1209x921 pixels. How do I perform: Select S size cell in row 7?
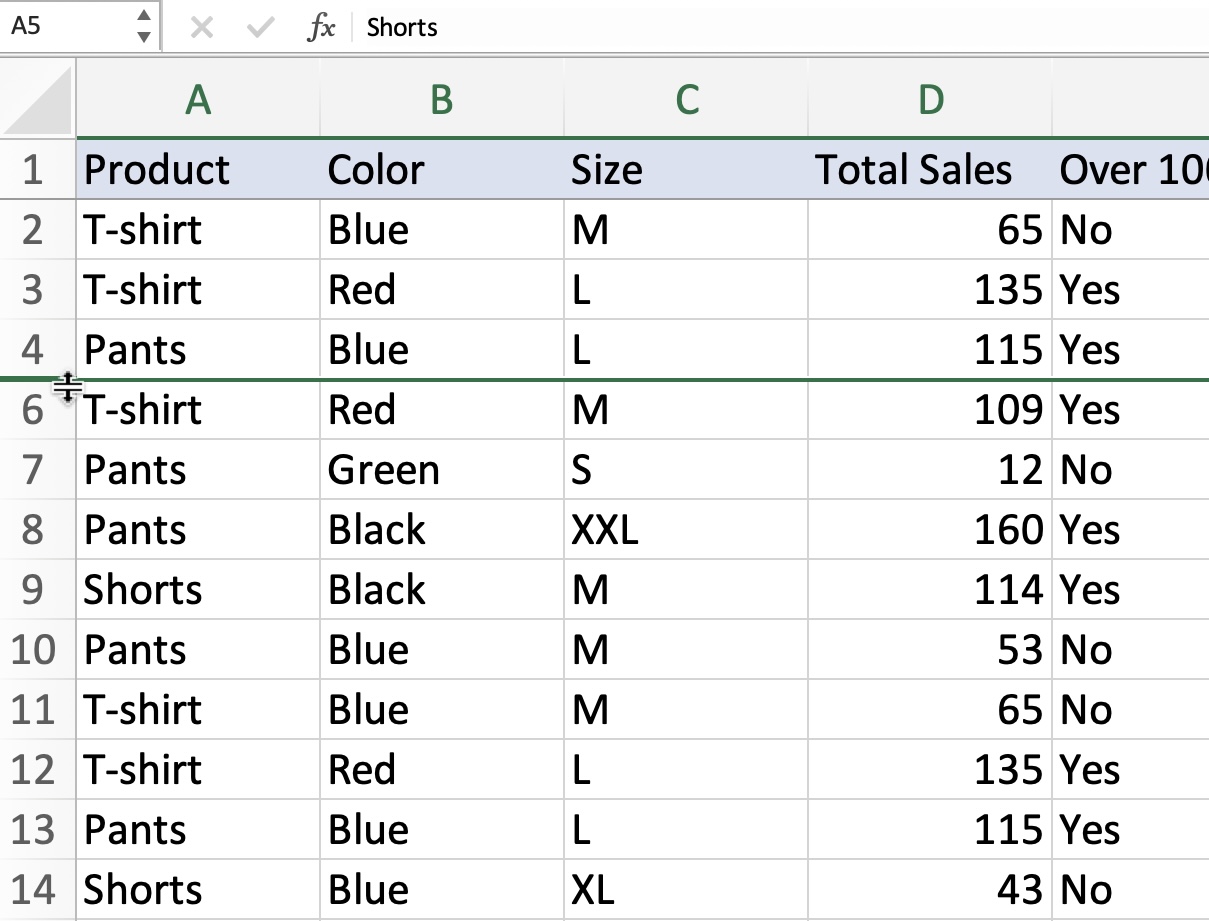click(686, 469)
